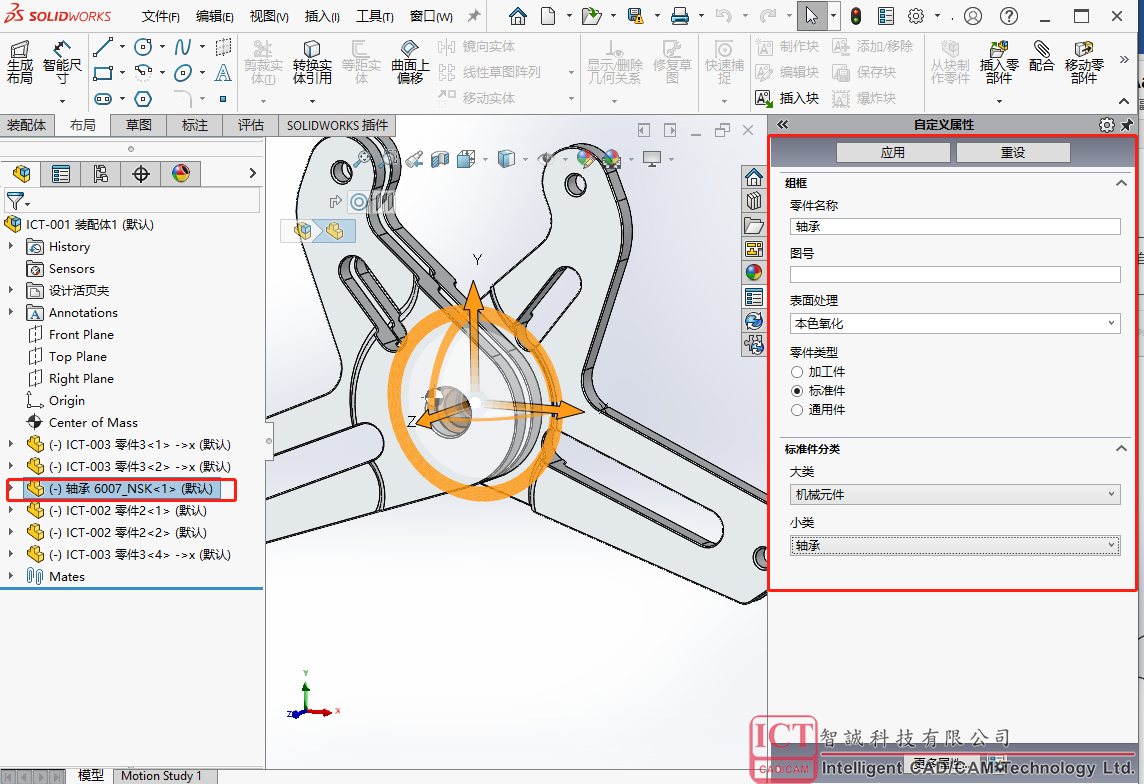The width and height of the screenshot is (1144, 784).
Task: Open the Create Layout (生成布局) tool
Action: click(x=20, y=62)
